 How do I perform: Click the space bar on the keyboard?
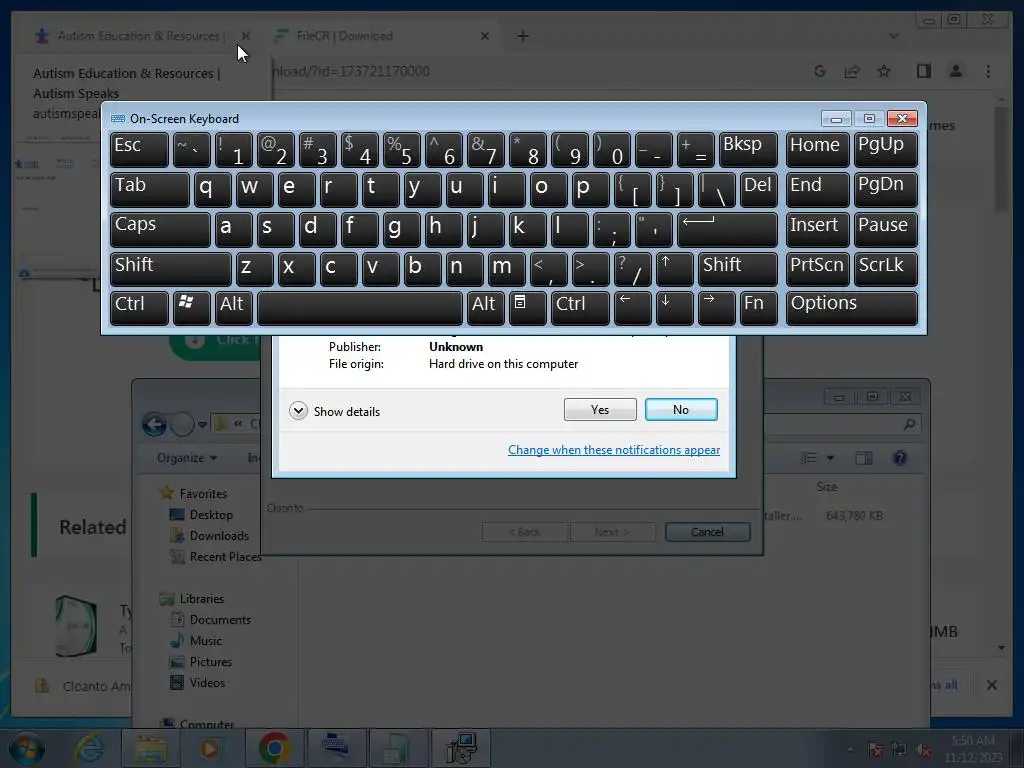point(360,308)
